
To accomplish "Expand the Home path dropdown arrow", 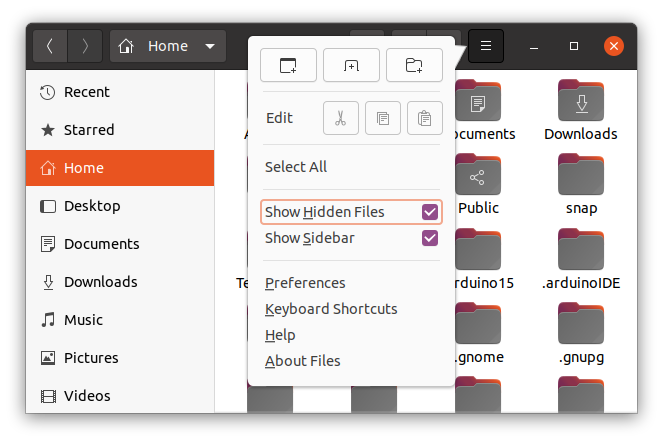I will coord(209,46).
